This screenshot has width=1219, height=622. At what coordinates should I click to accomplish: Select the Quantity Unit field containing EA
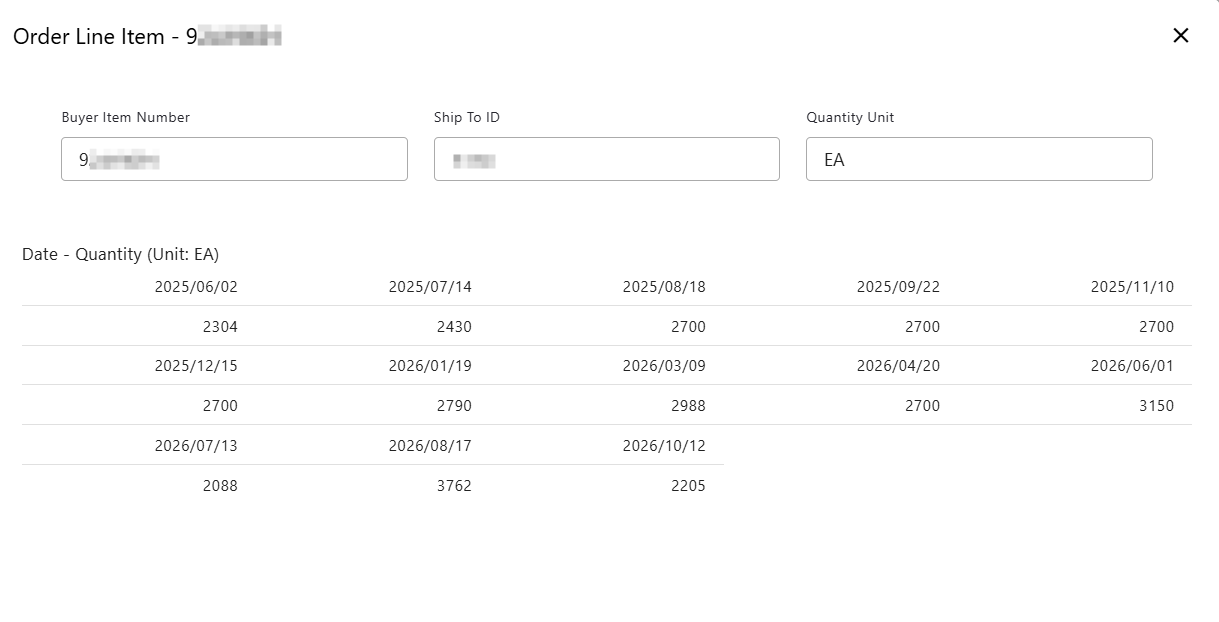coord(978,159)
